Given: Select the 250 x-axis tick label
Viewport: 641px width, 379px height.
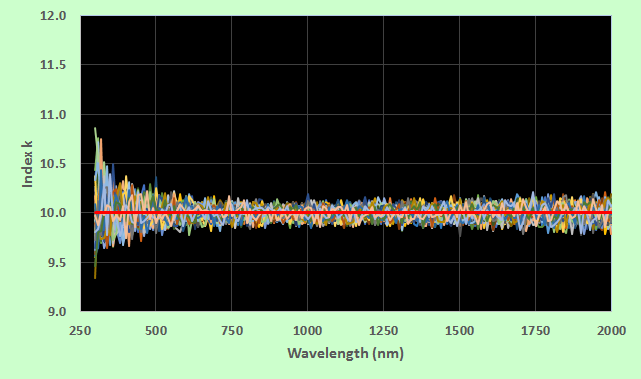Looking at the screenshot, I should coord(80,330).
